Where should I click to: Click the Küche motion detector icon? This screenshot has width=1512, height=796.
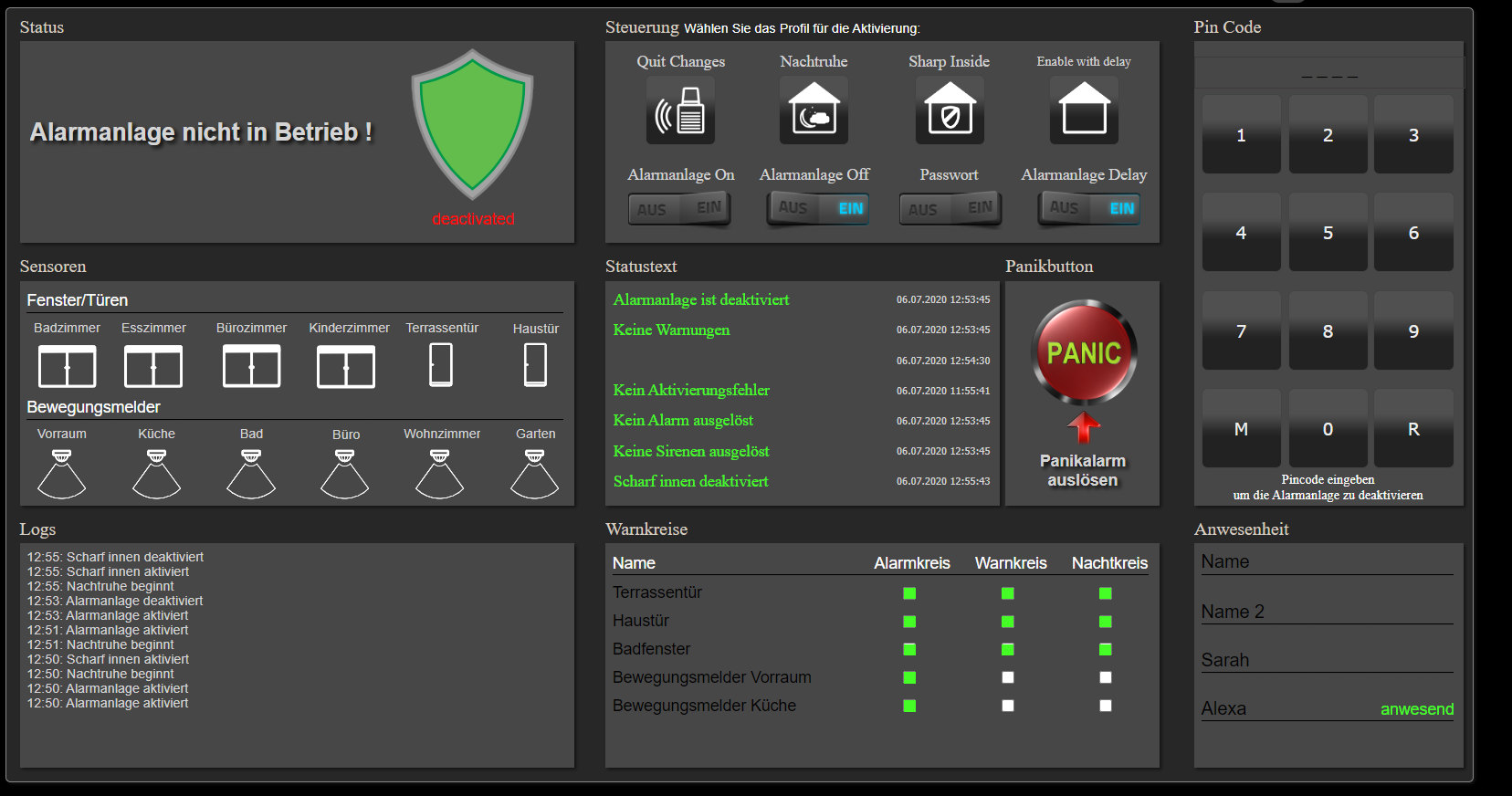click(x=156, y=474)
